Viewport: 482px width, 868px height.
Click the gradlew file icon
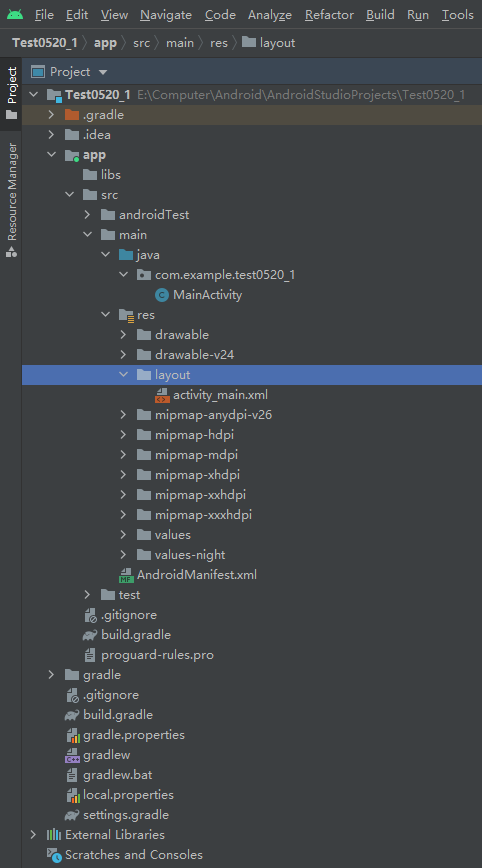[x=72, y=755]
